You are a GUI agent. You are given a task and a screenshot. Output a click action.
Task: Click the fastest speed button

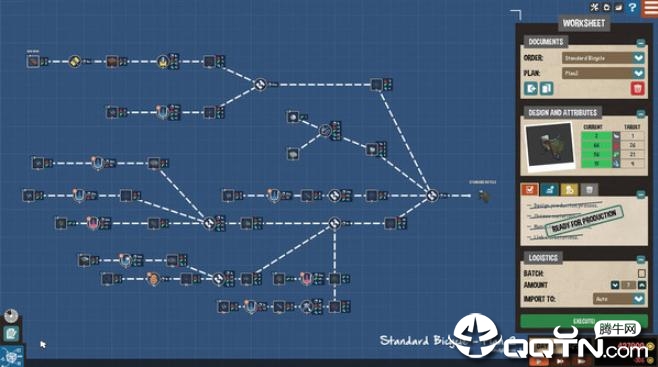(581, 361)
